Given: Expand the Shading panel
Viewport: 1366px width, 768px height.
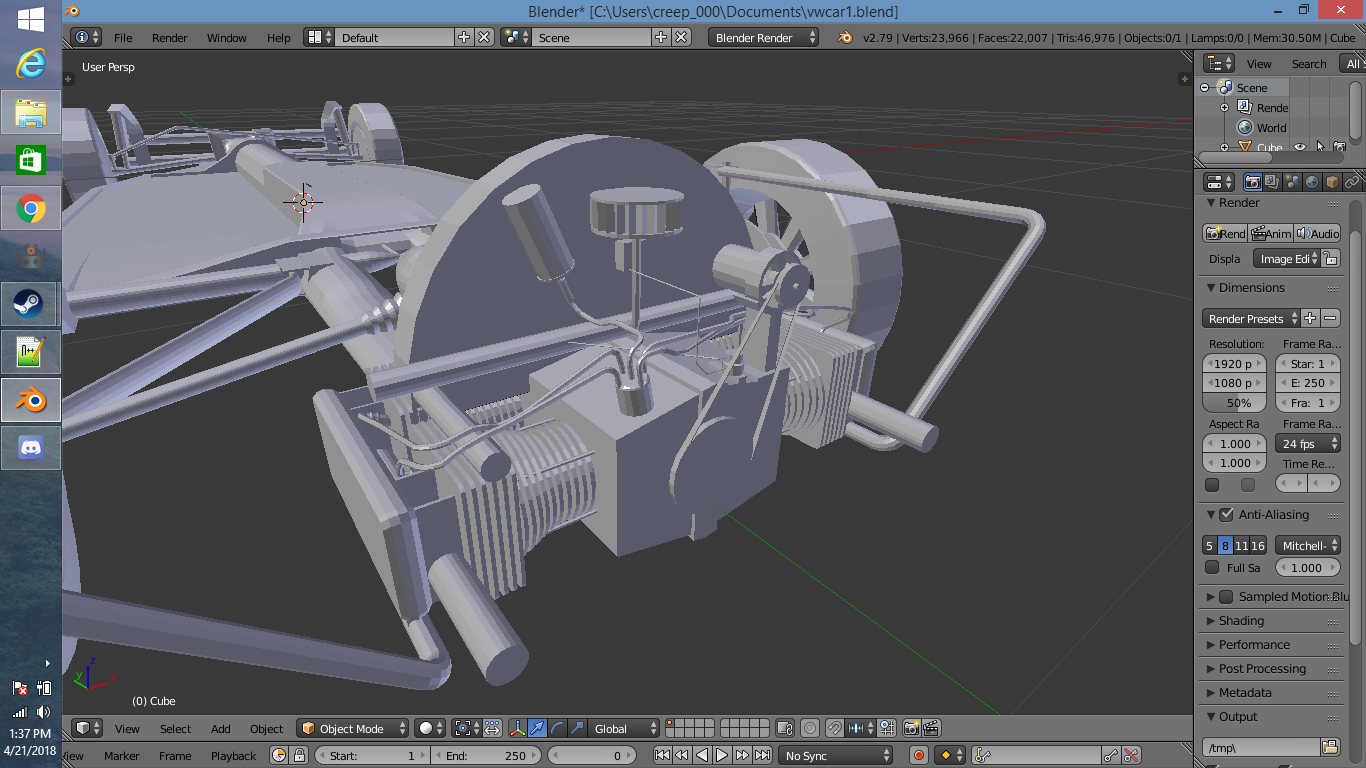Looking at the screenshot, I should pyautogui.click(x=1240, y=621).
